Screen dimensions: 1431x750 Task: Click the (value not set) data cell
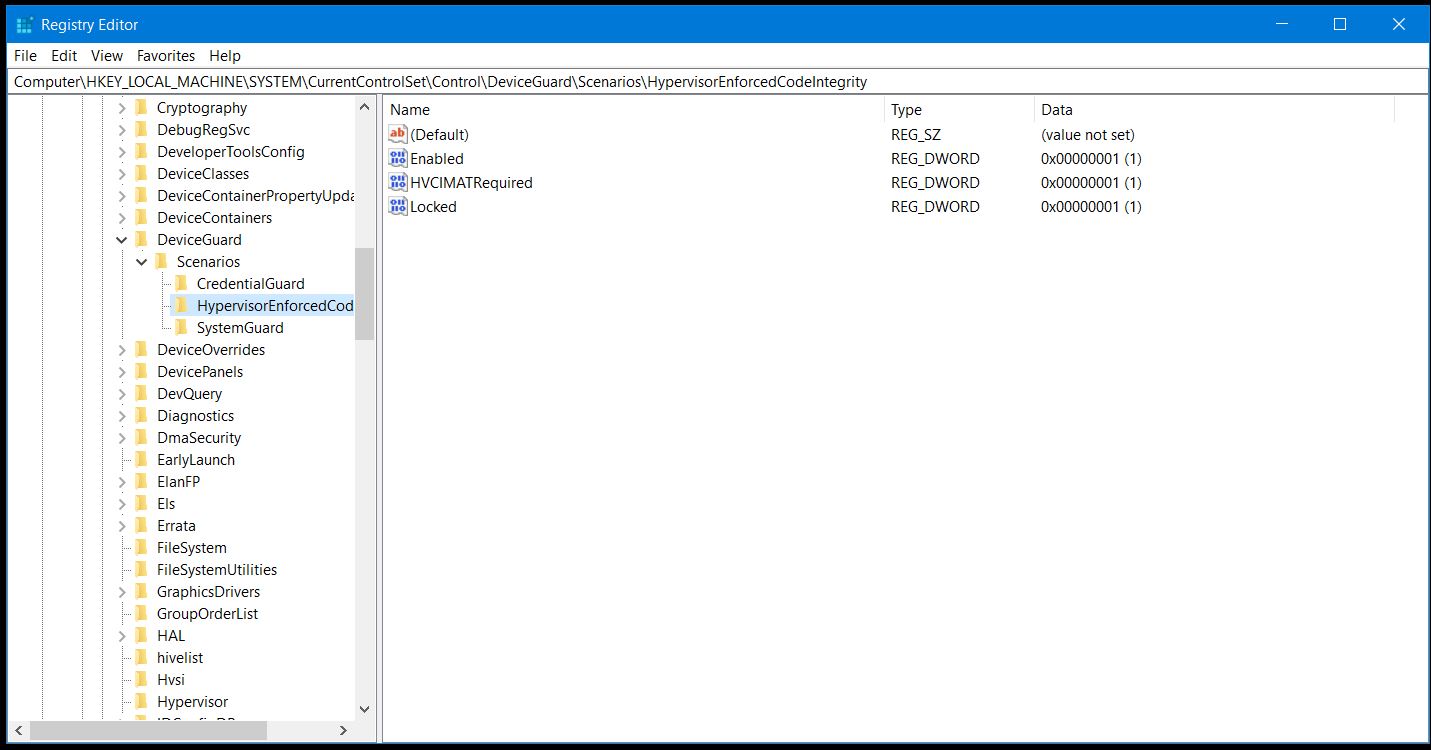pos(1088,134)
